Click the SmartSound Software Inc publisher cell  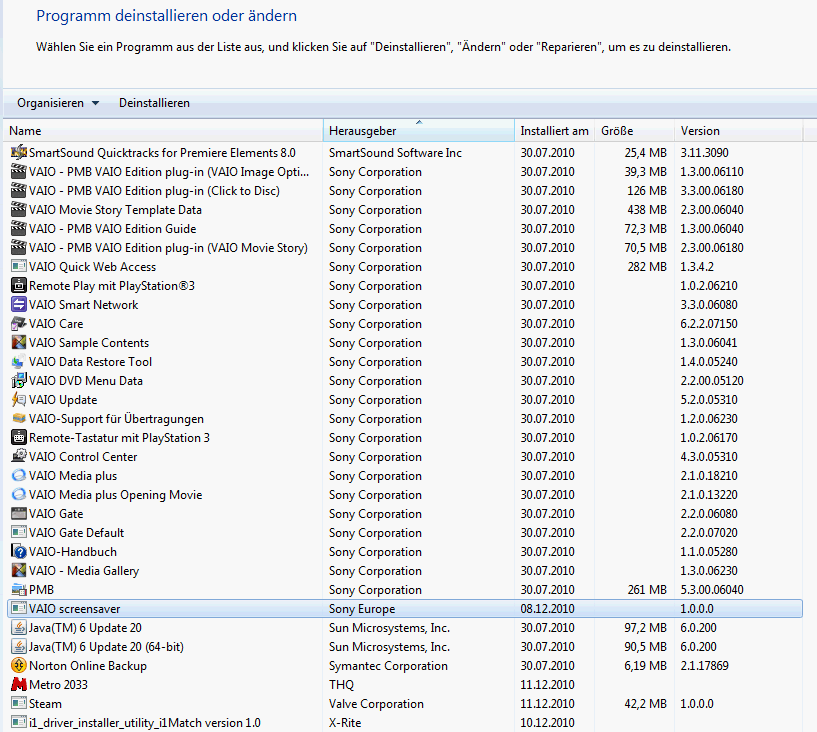tap(395, 153)
